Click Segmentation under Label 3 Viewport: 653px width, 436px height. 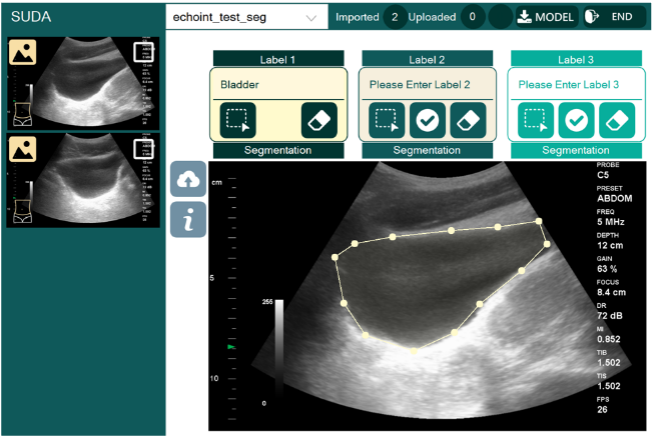coord(576,150)
